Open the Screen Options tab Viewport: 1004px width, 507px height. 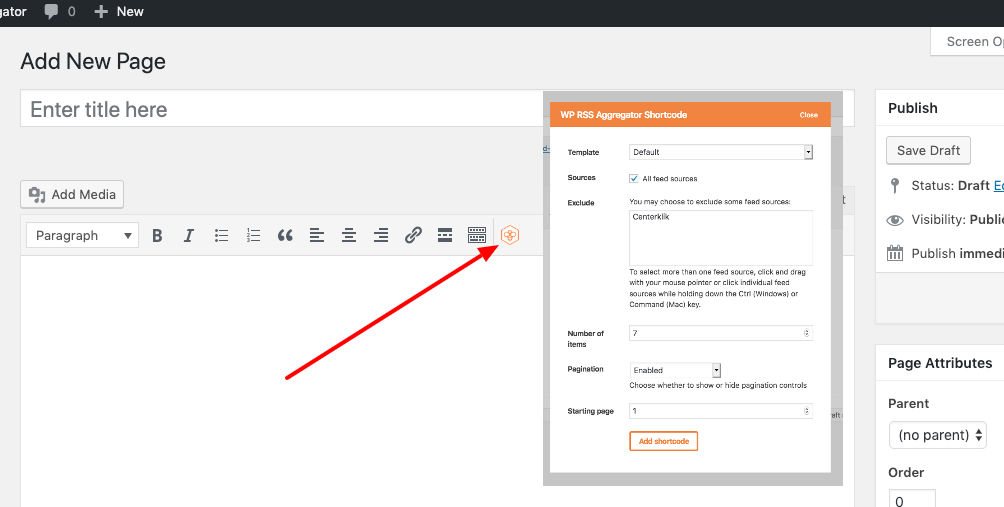(x=967, y=42)
